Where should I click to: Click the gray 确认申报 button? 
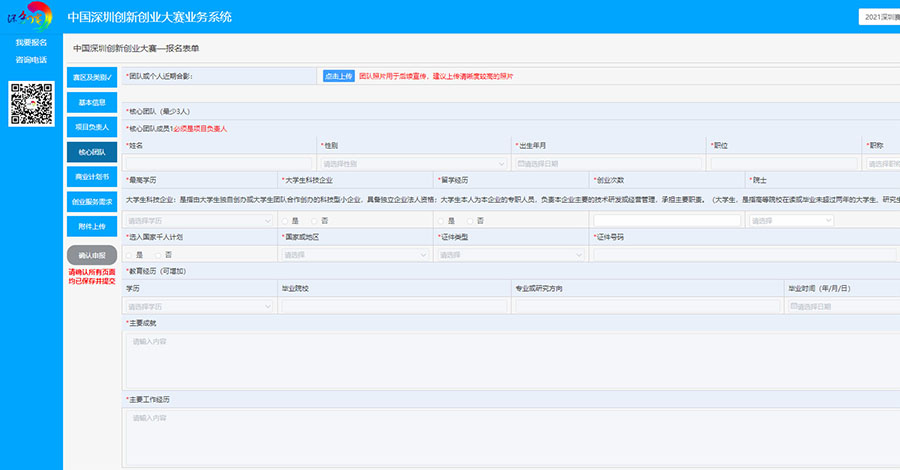[92, 255]
